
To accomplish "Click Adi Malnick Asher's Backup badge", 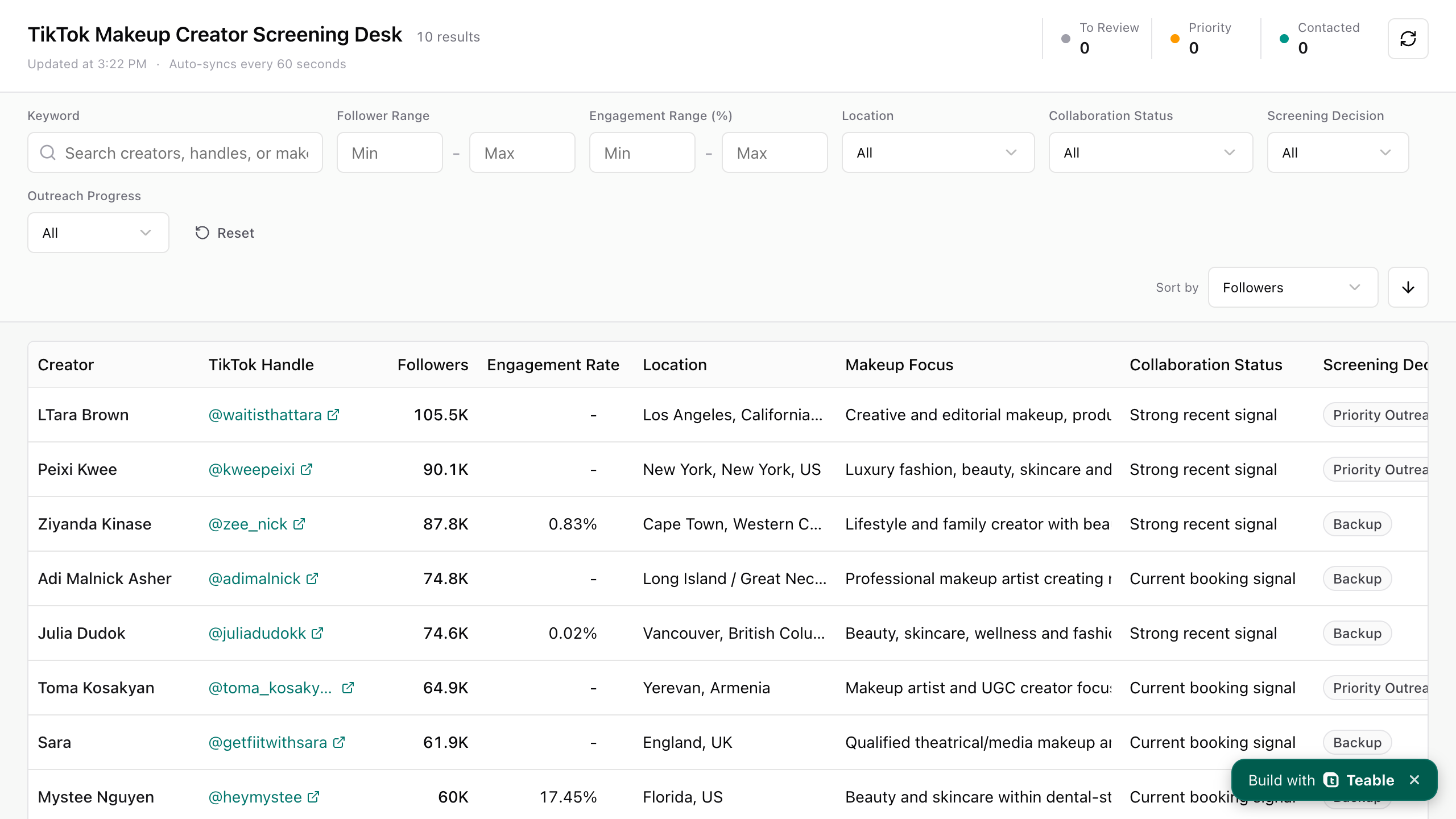I will 1357,578.
